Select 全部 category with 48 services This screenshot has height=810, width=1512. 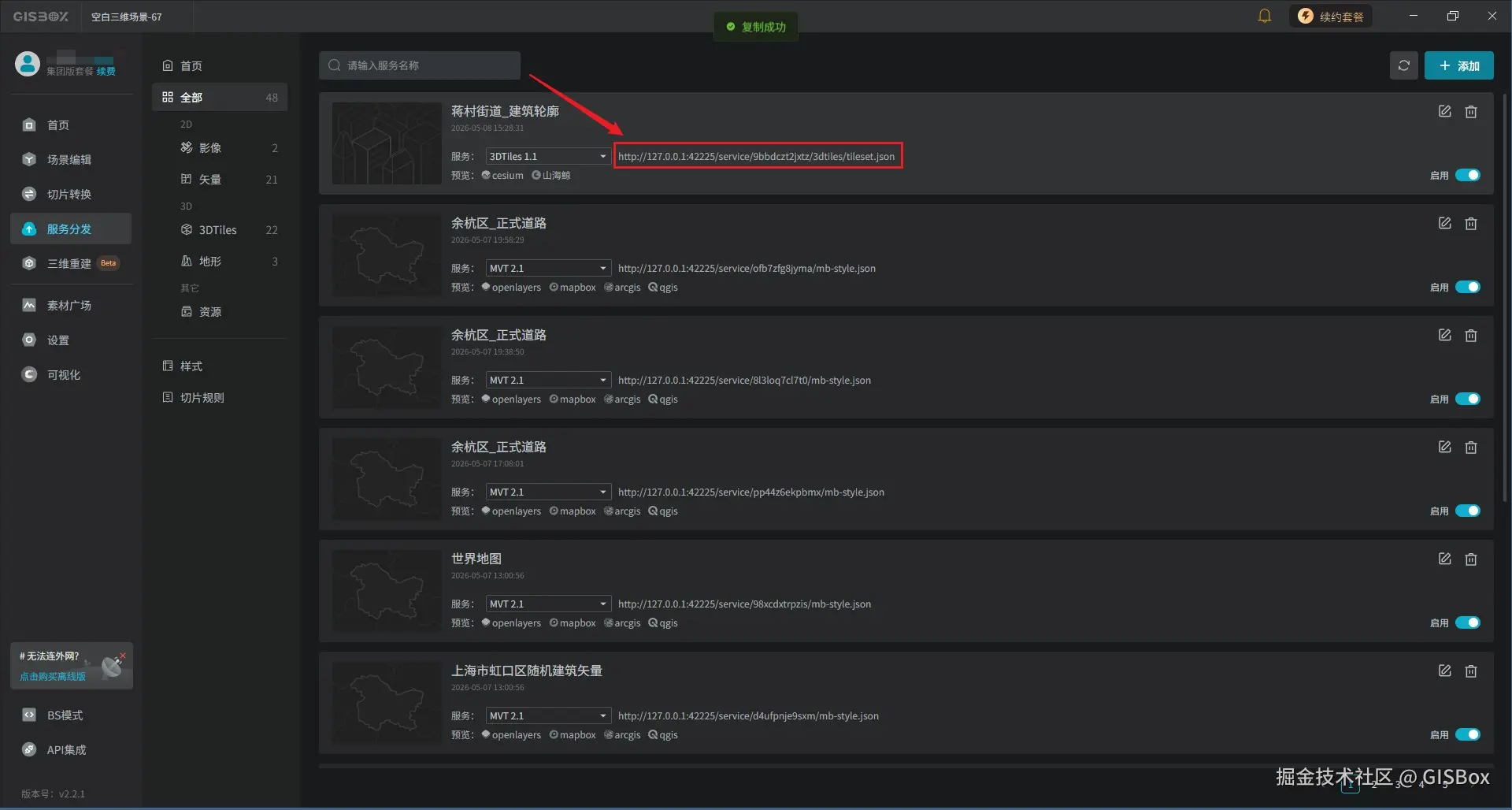(x=220, y=97)
